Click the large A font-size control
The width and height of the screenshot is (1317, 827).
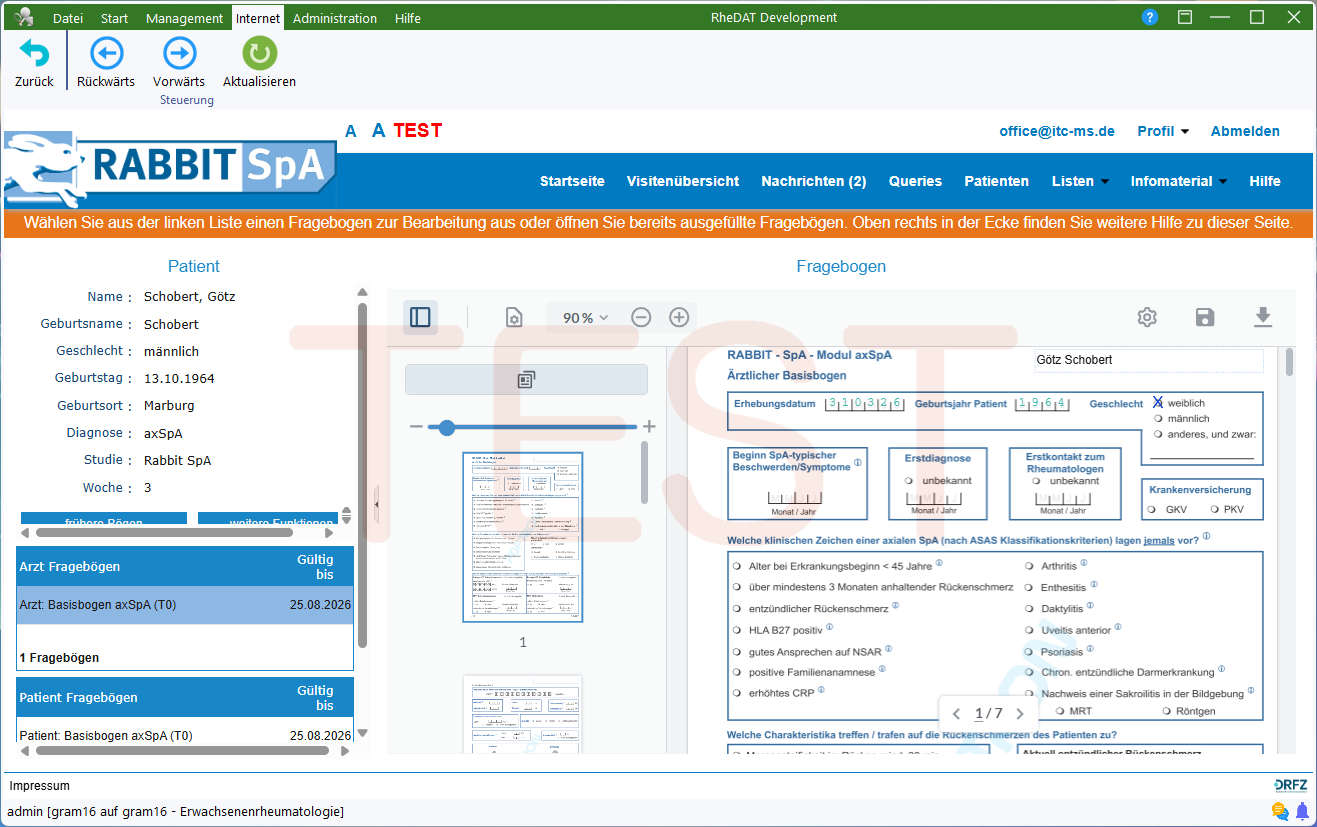point(379,130)
